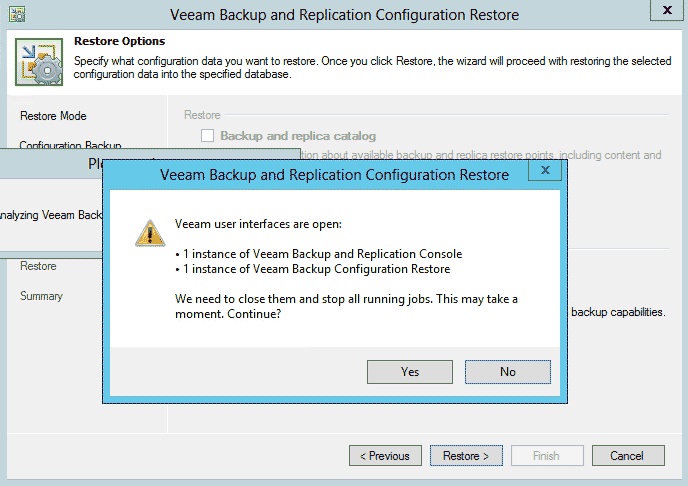
Task: Decline by clicking the No button
Action: click(x=508, y=372)
